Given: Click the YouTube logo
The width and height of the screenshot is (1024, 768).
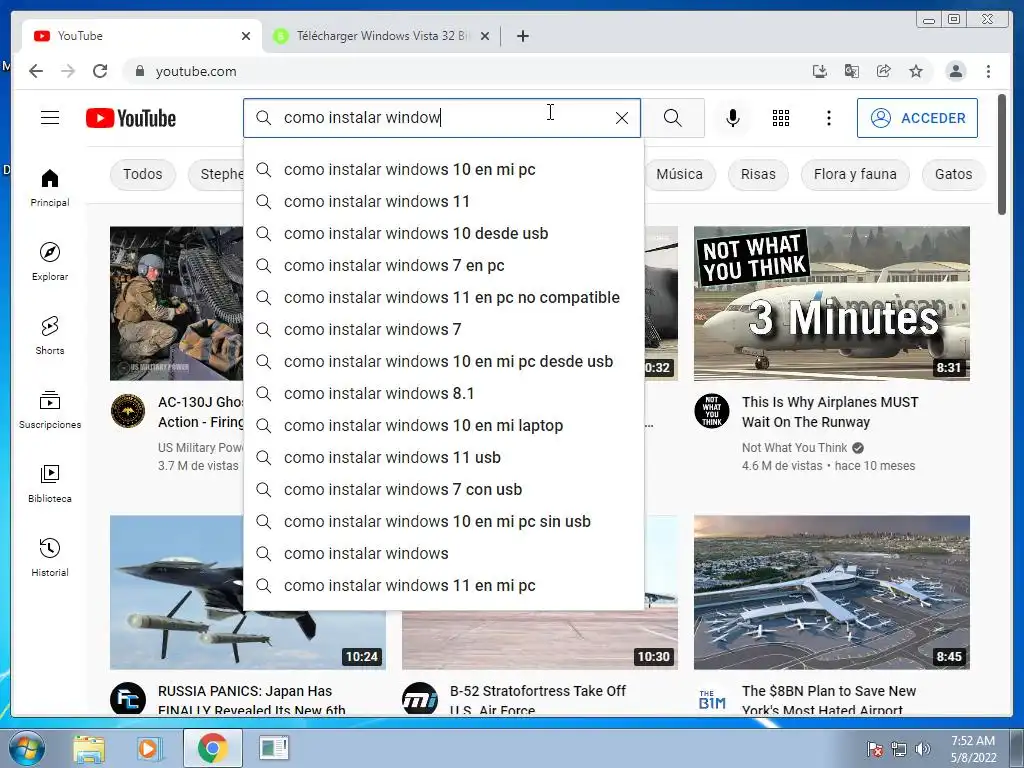Looking at the screenshot, I should [x=131, y=118].
